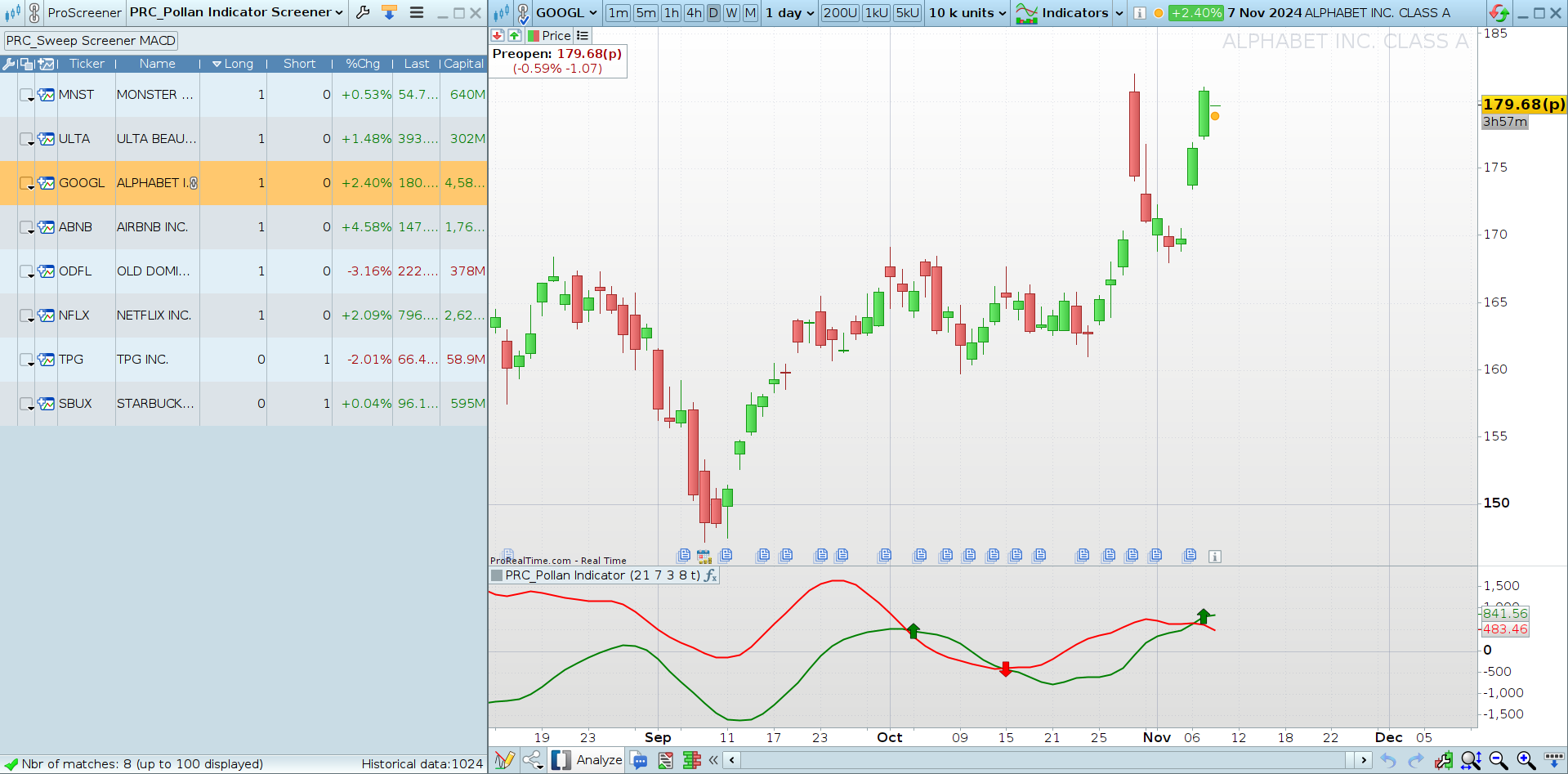The width and height of the screenshot is (1568, 774).
Task: Sort by the Long column header
Action: (233, 64)
